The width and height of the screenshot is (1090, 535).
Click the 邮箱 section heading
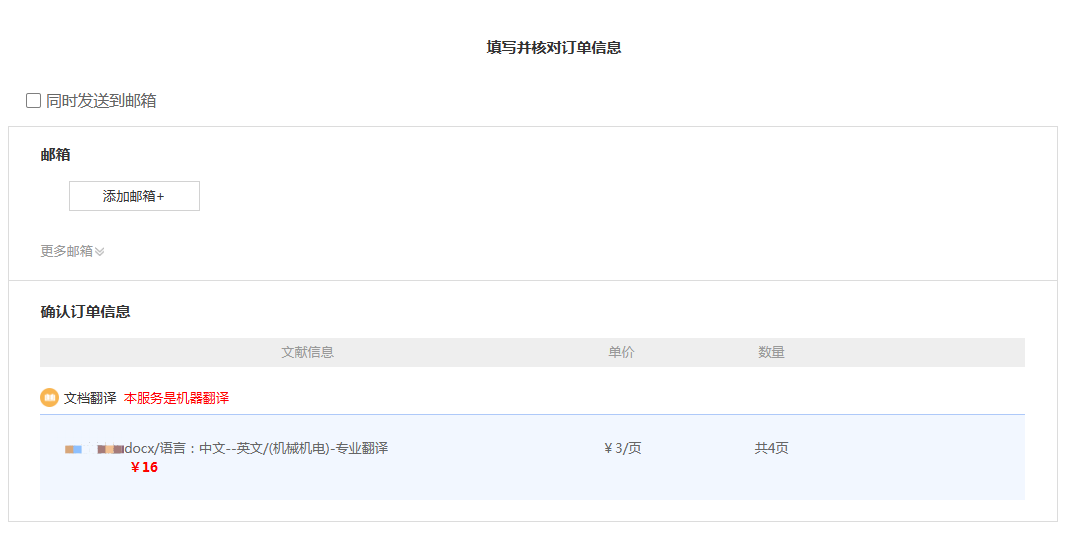(56, 155)
